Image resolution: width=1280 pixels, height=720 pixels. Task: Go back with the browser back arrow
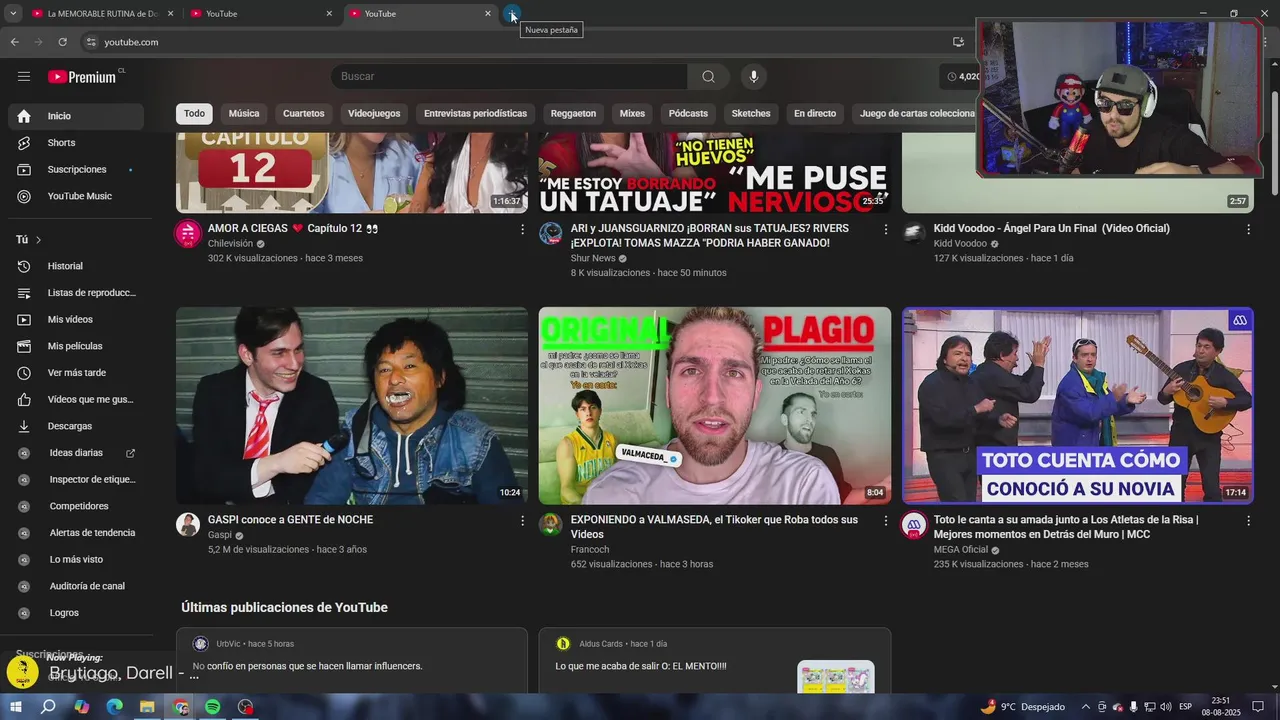pos(14,42)
